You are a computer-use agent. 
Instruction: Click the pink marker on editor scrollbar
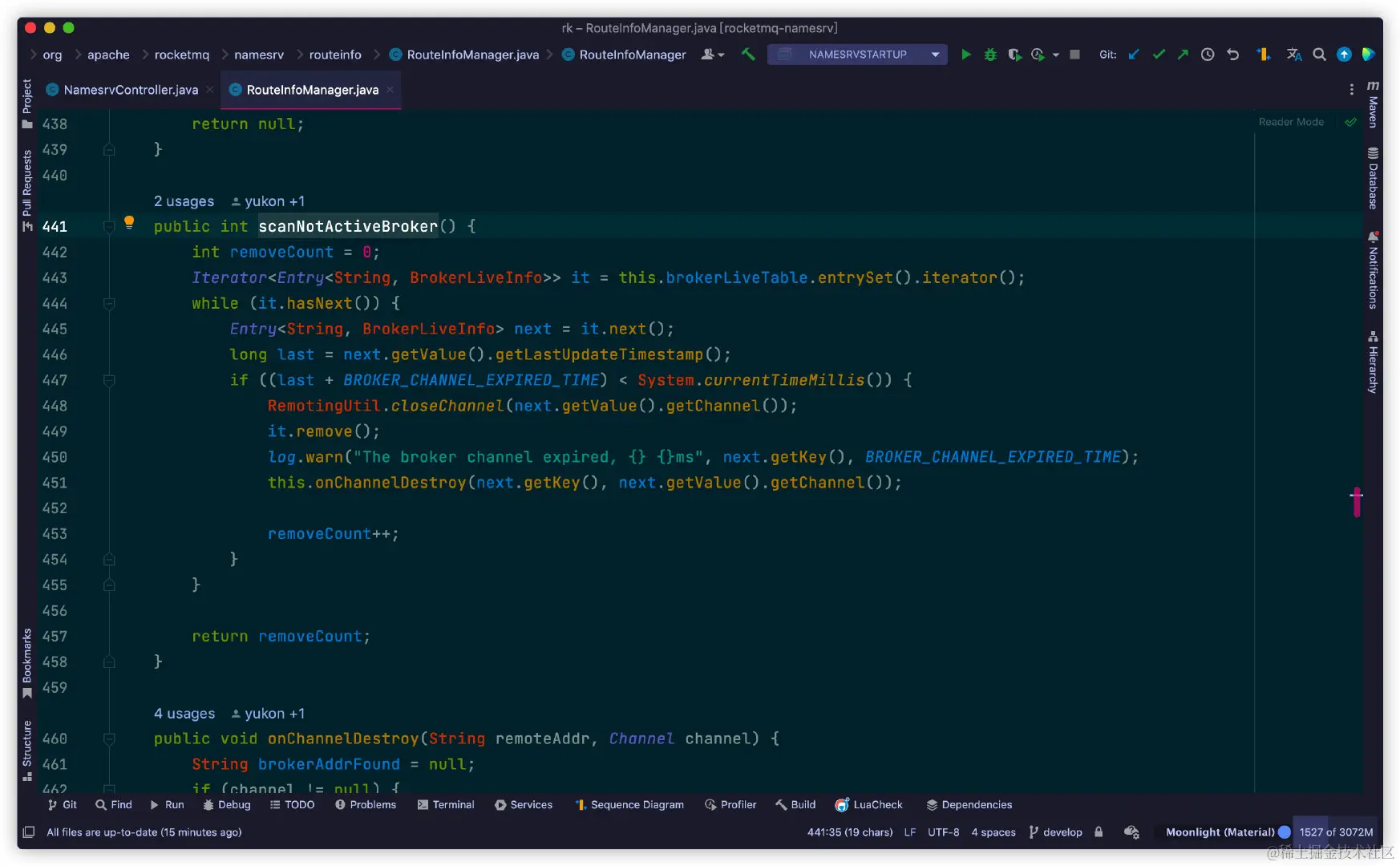coord(1357,502)
